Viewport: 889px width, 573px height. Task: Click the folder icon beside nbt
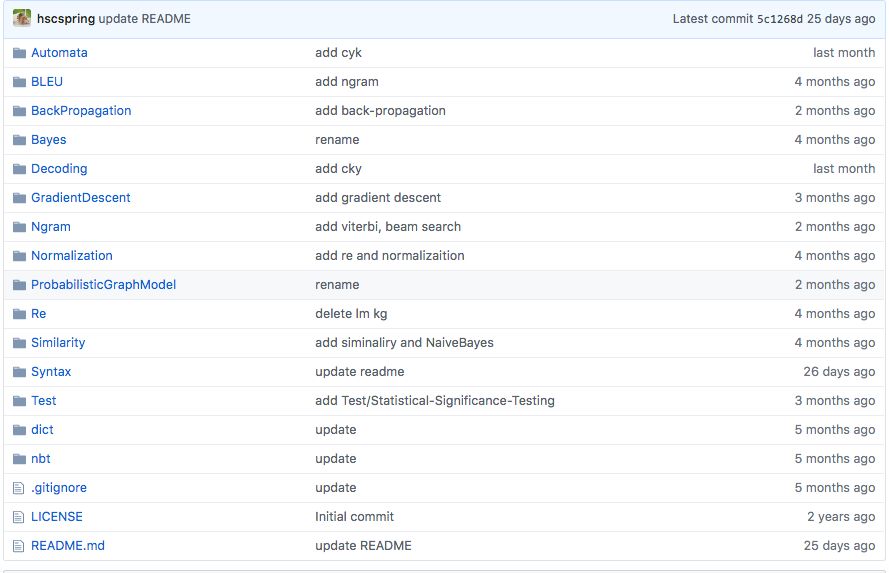(x=19, y=459)
